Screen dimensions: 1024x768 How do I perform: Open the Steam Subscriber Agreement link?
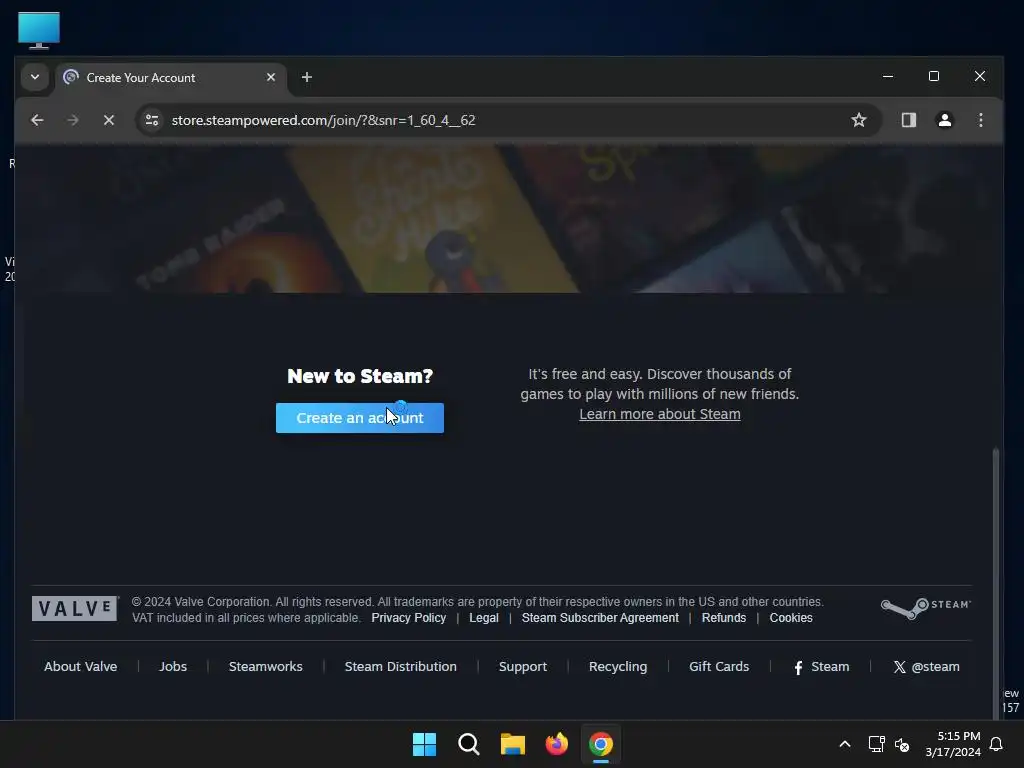coord(600,618)
